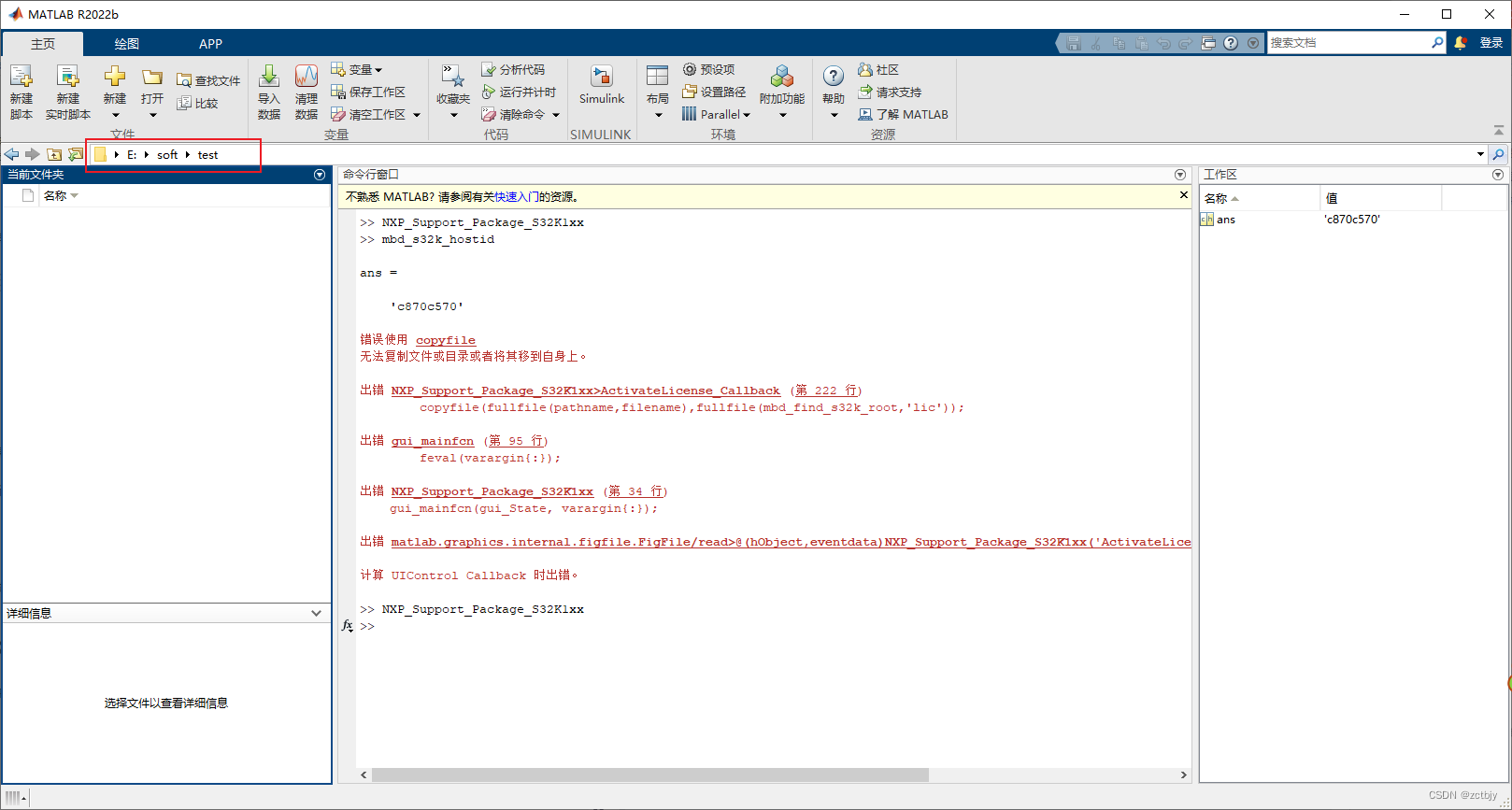Open the 社区 community link
This screenshot has width=1512, height=810.
point(878,70)
